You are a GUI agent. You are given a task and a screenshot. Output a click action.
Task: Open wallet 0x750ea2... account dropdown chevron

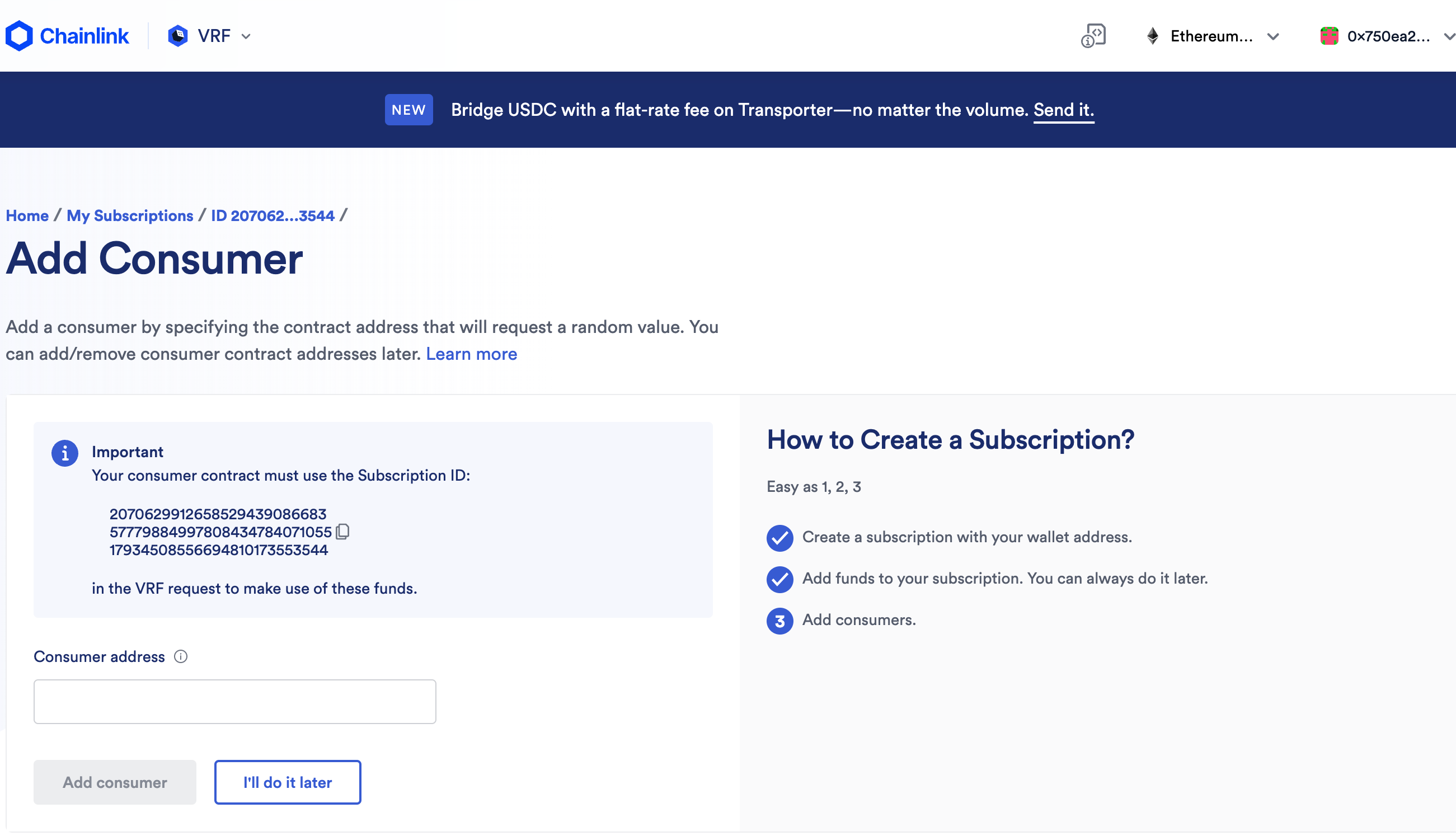1449,36
